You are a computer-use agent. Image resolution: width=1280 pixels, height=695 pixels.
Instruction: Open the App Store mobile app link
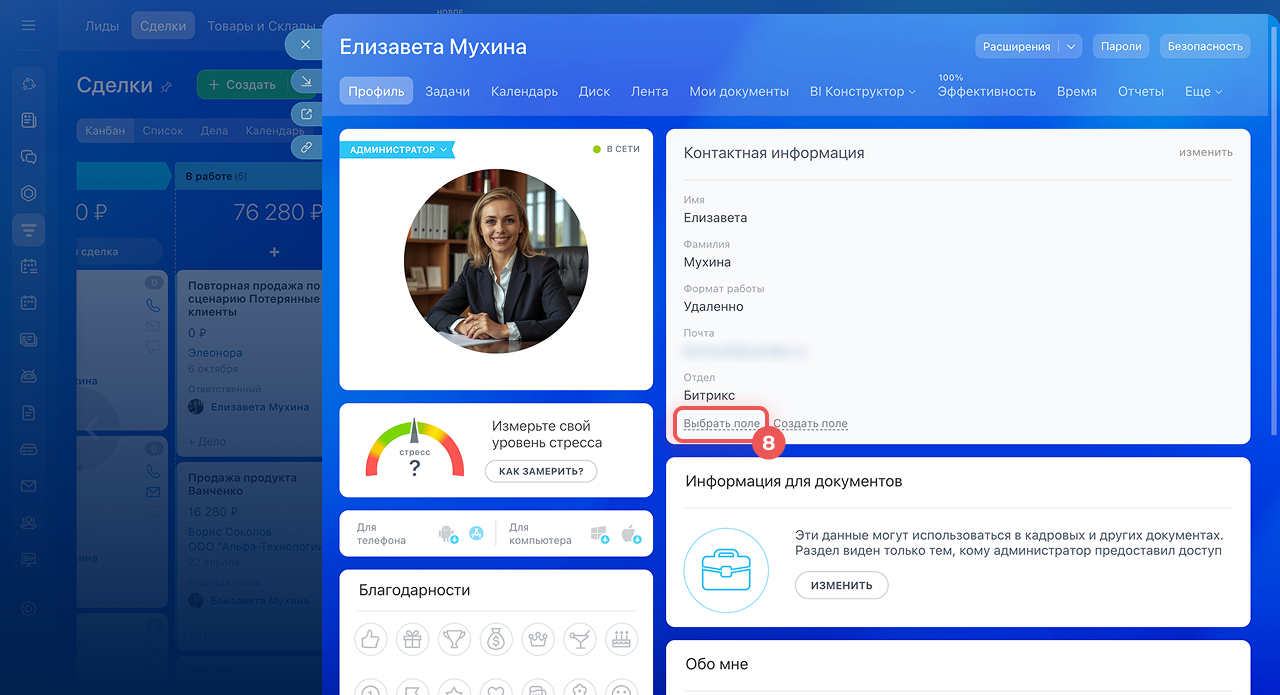476,534
